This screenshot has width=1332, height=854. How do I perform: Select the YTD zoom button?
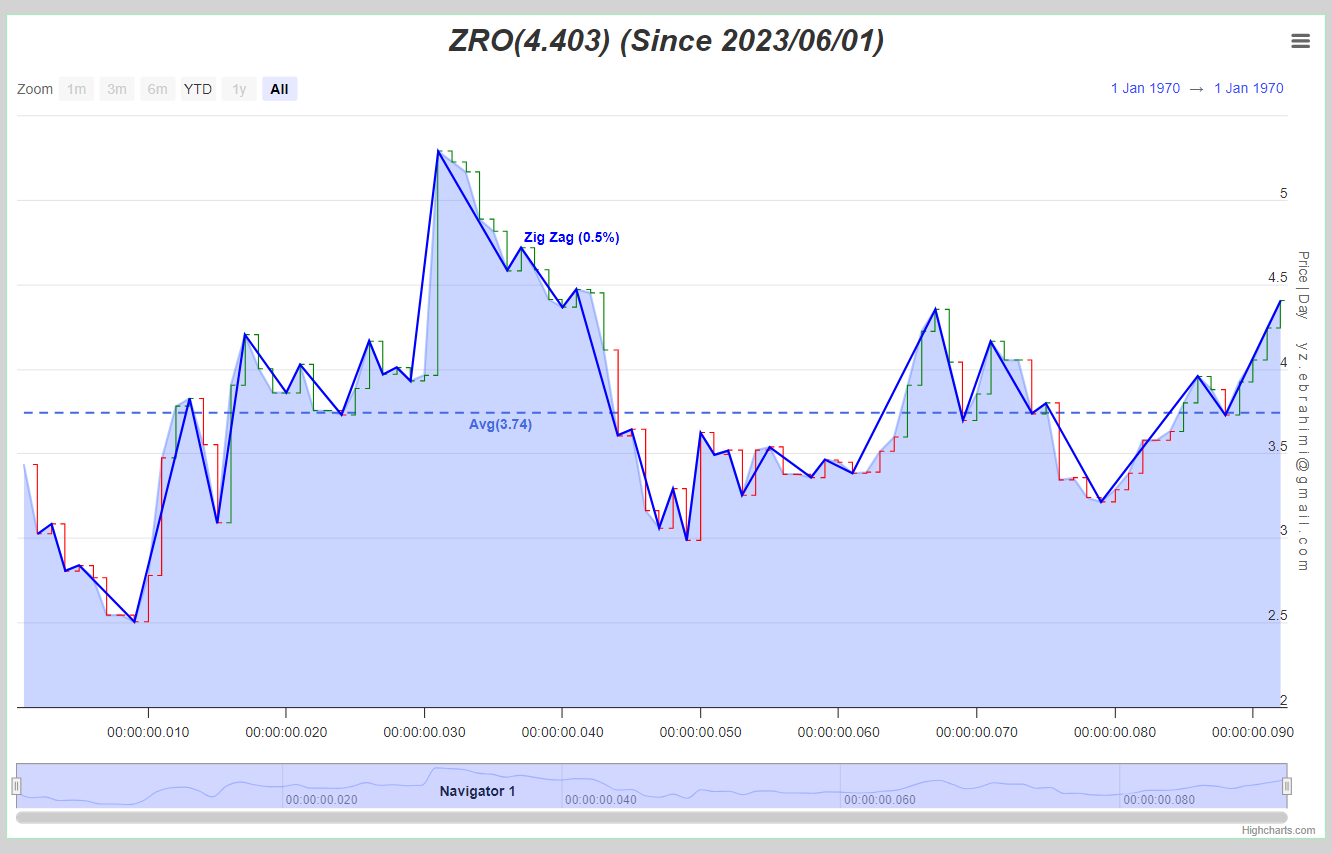(x=198, y=89)
